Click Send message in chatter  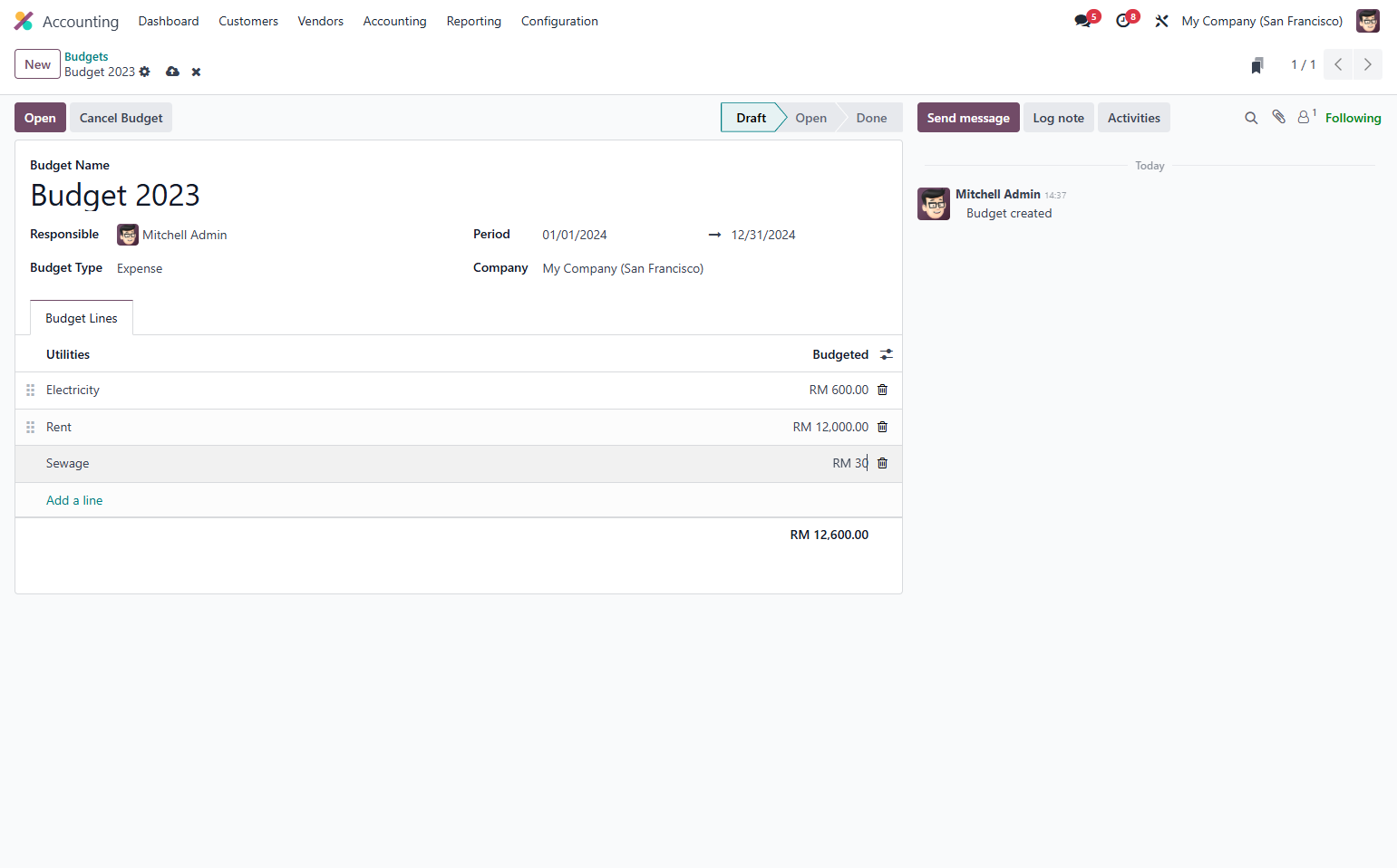coord(968,118)
